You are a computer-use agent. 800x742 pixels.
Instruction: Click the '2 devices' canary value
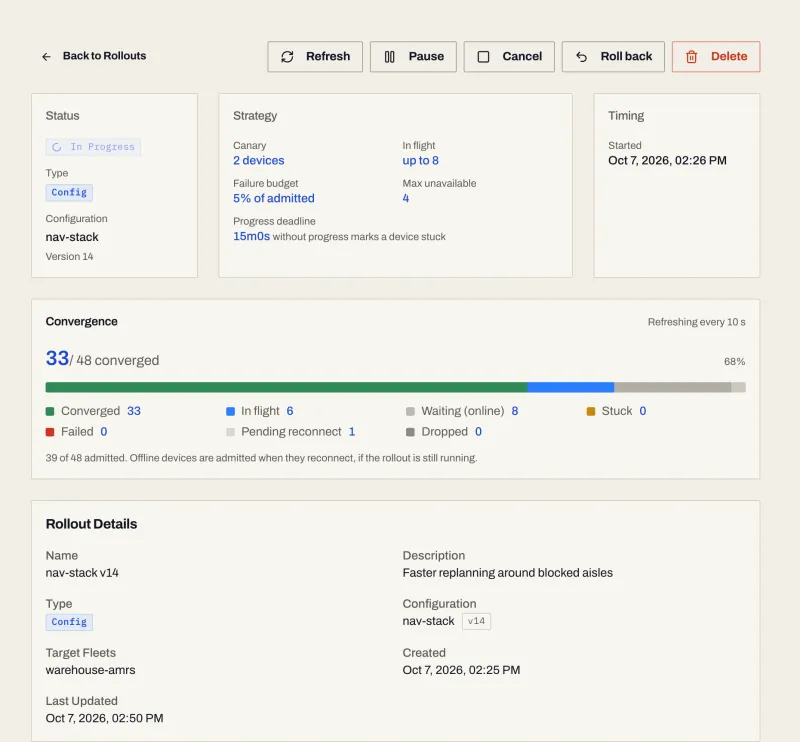click(259, 161)
